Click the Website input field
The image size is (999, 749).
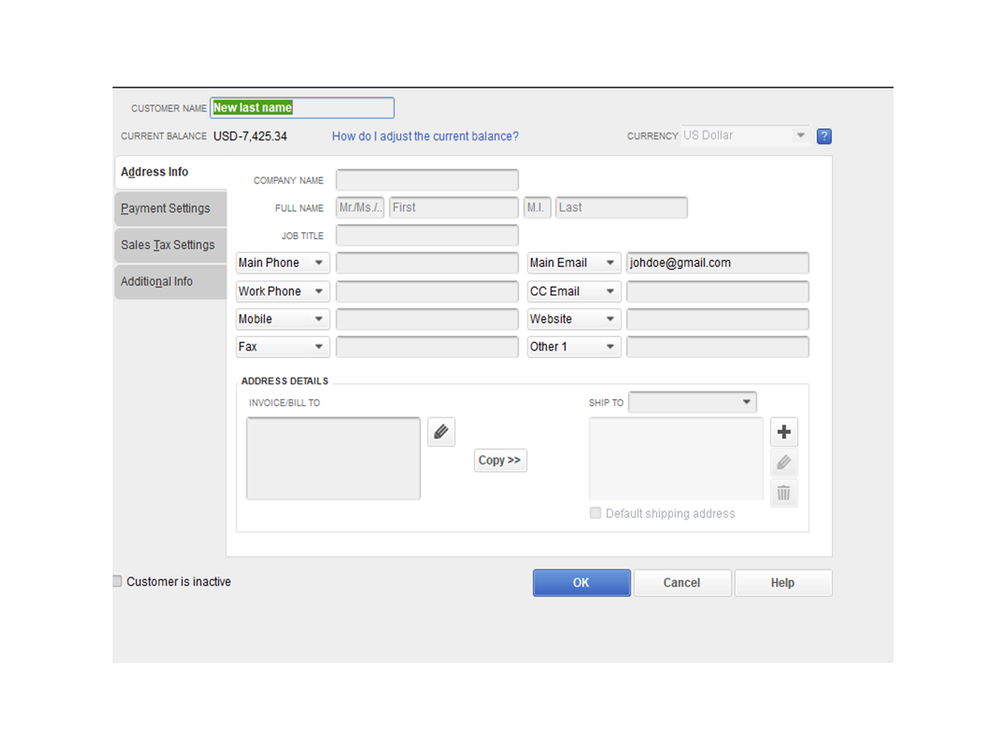point(717,319)
